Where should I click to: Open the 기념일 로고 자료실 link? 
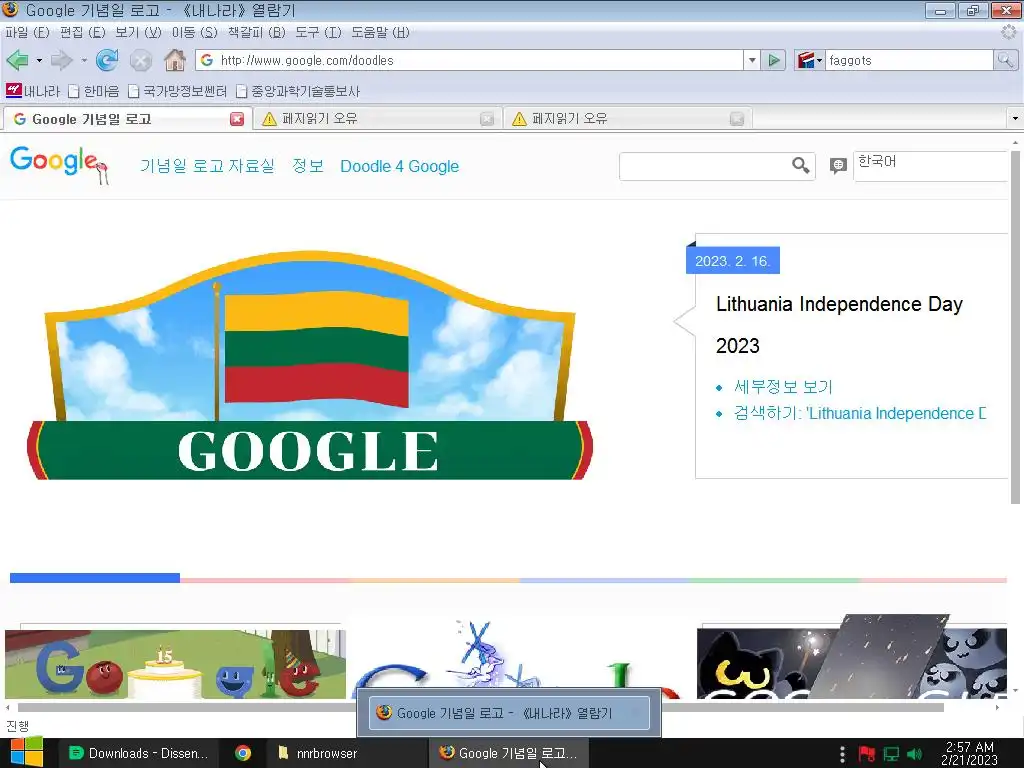pos(207,166)
